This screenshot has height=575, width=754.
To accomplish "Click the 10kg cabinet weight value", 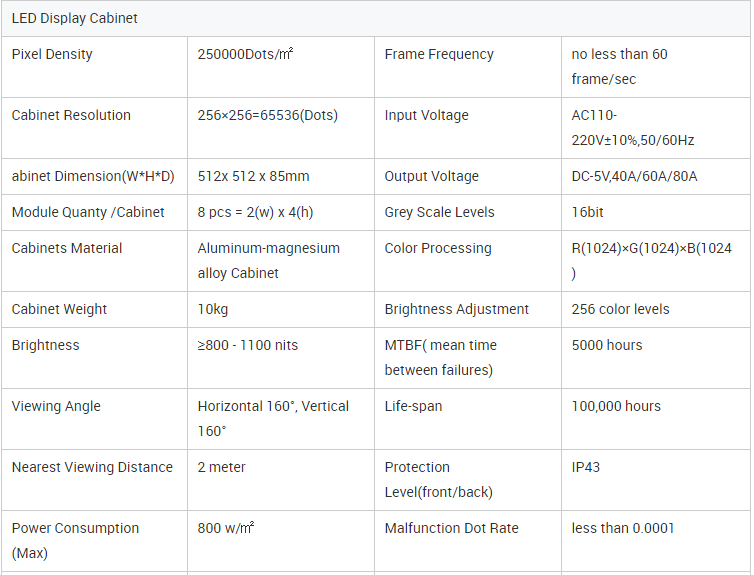I will coord(213,309).
